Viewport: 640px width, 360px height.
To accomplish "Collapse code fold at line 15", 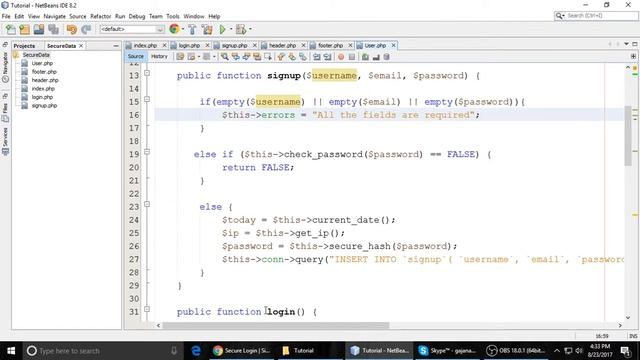I will pyautogui.click(x=147, y=99).
